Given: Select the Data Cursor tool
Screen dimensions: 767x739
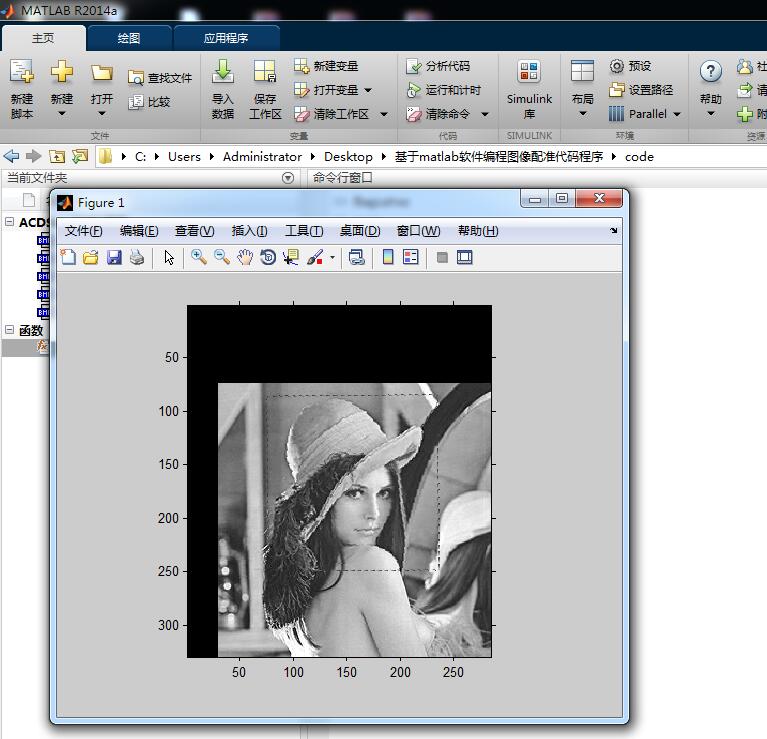Looking at the screenshot, I should tap(291, 257).
